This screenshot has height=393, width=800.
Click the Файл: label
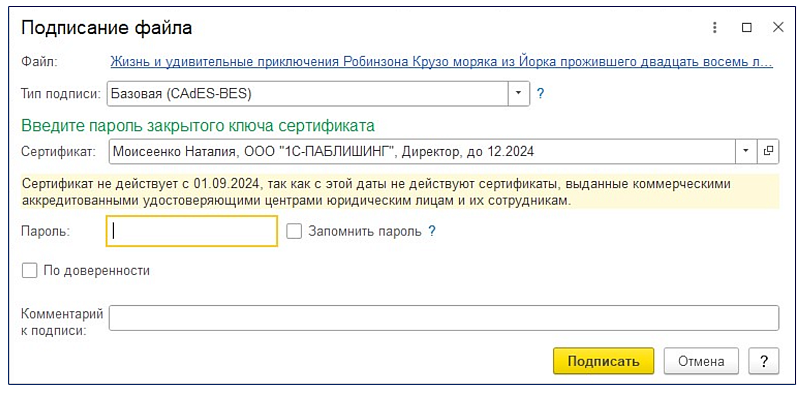pos(40,62)
